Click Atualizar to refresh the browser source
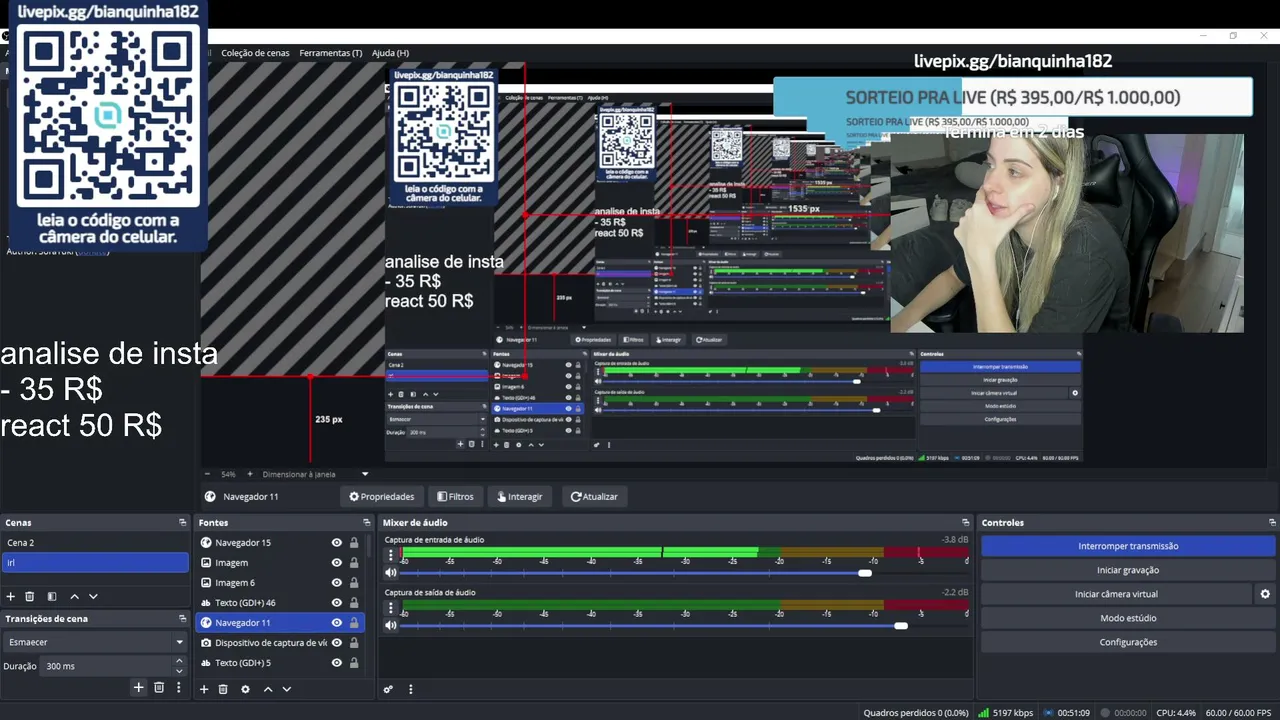Screen dimensions: 1280x720 (x=594, y=497)
